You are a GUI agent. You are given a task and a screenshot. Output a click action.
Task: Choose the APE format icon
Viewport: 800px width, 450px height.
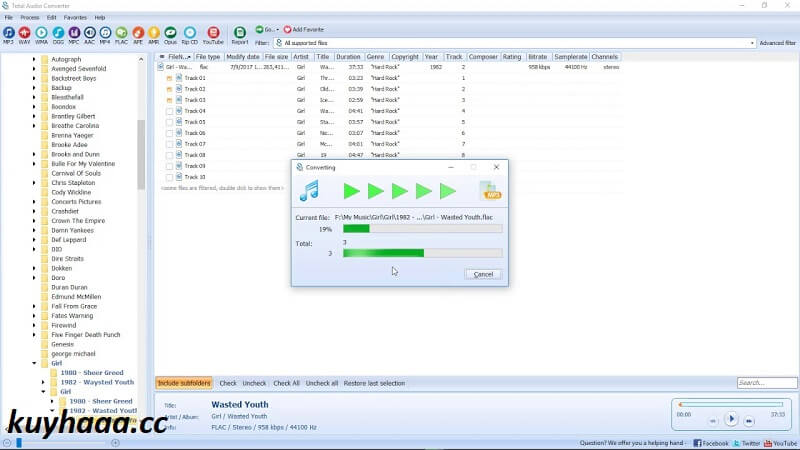click(138, 35)
